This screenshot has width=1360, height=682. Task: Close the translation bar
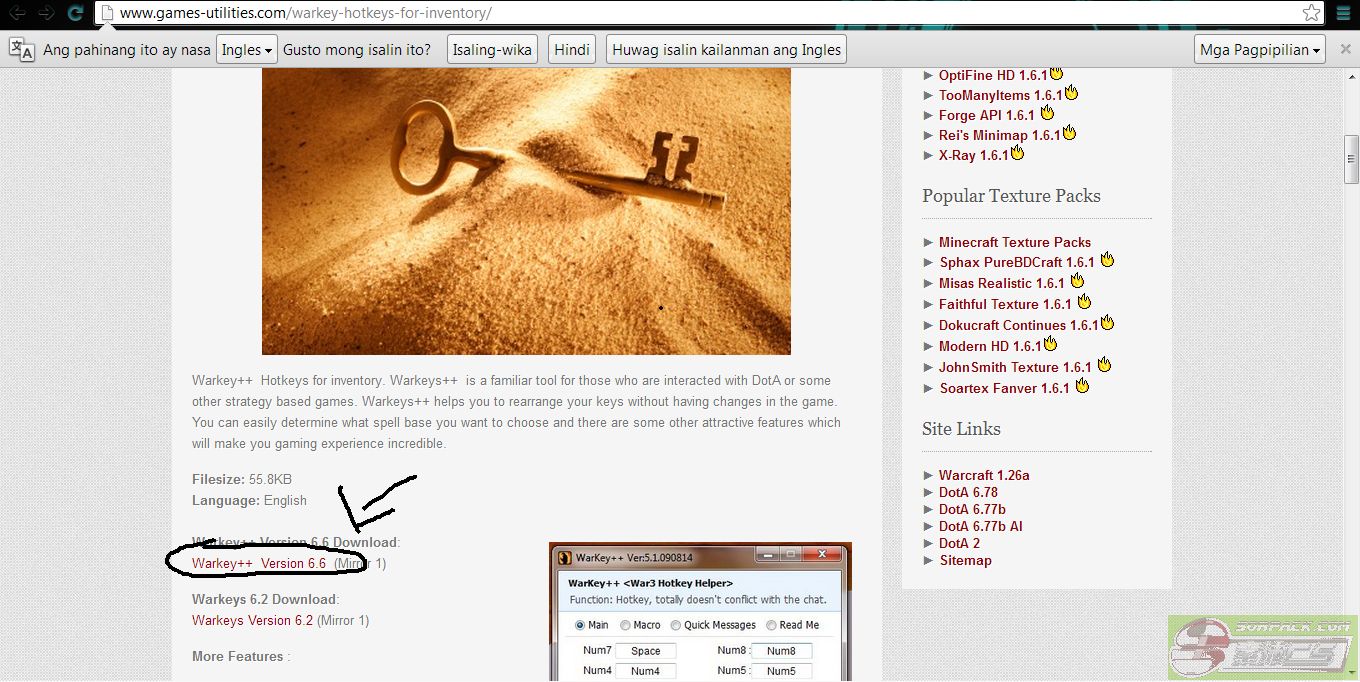pos(1344,49)
